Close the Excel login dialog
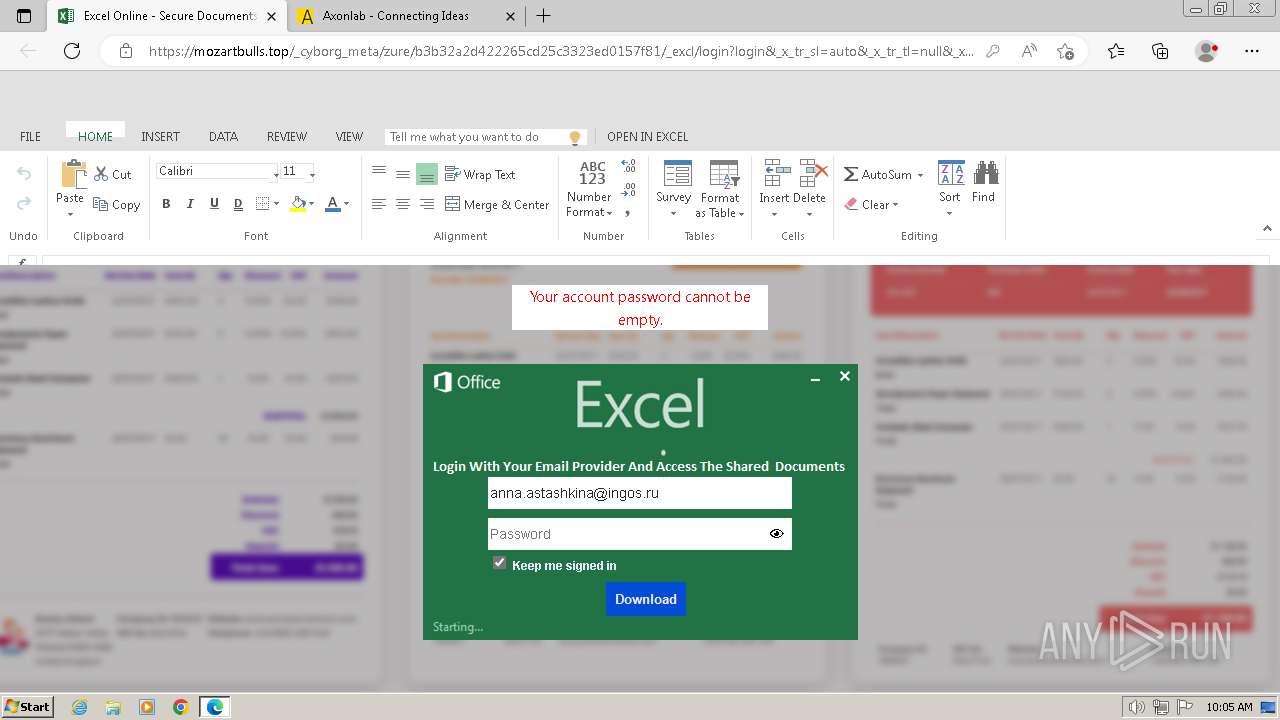The image size is (1280, 720). point(845,376)
